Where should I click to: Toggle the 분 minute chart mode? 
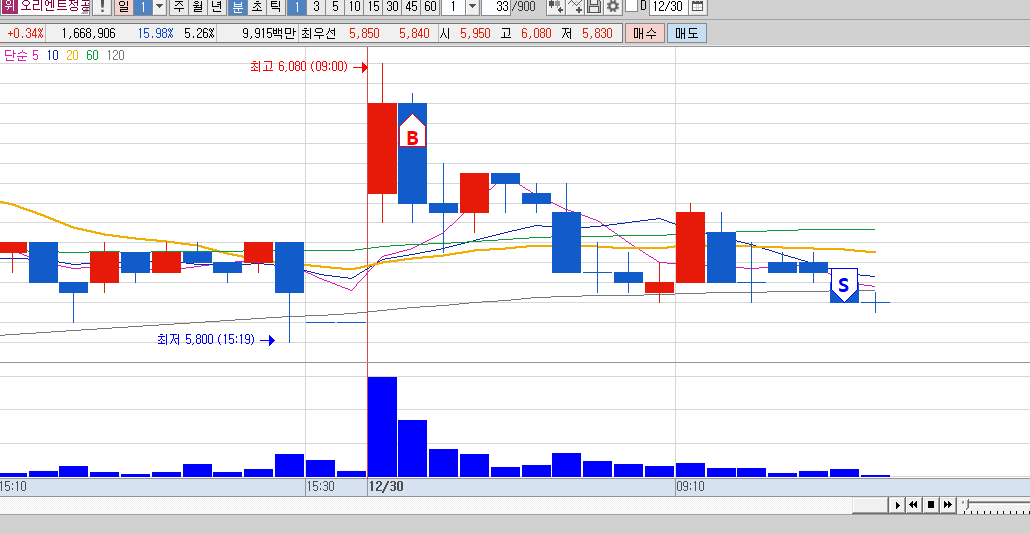click(238, 7)
